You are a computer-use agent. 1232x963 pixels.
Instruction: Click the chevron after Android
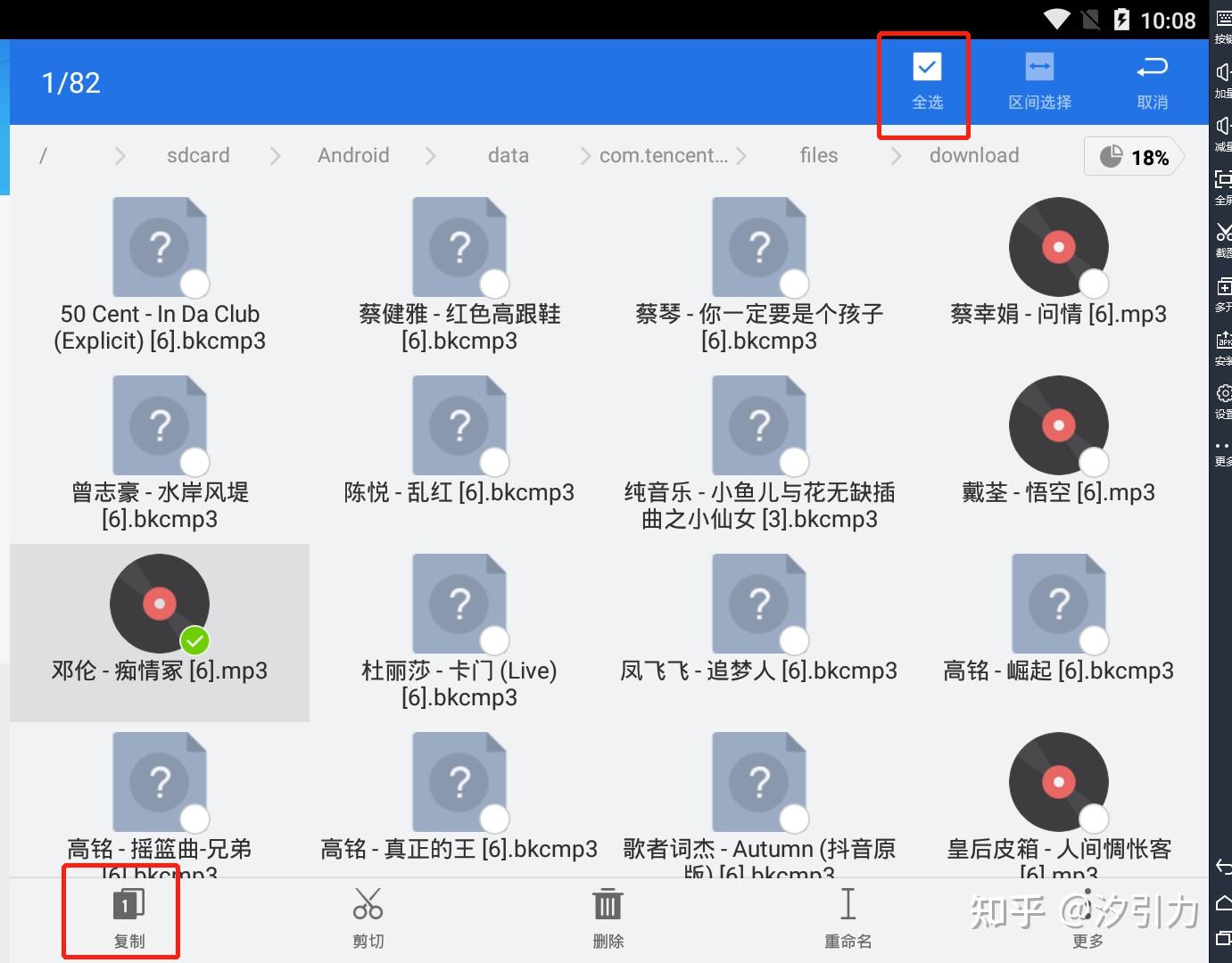coord(431,156)
